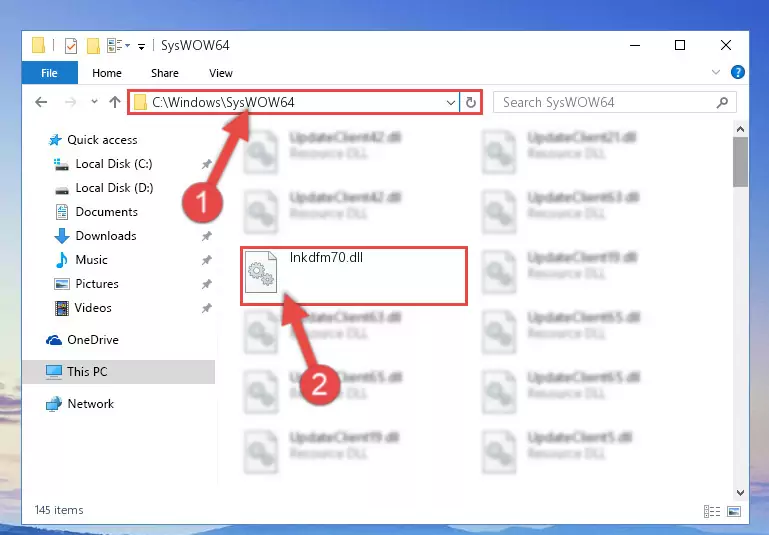Open the Help question mark icon
This screenshot has width=769, height=535.
click(737, 72)
